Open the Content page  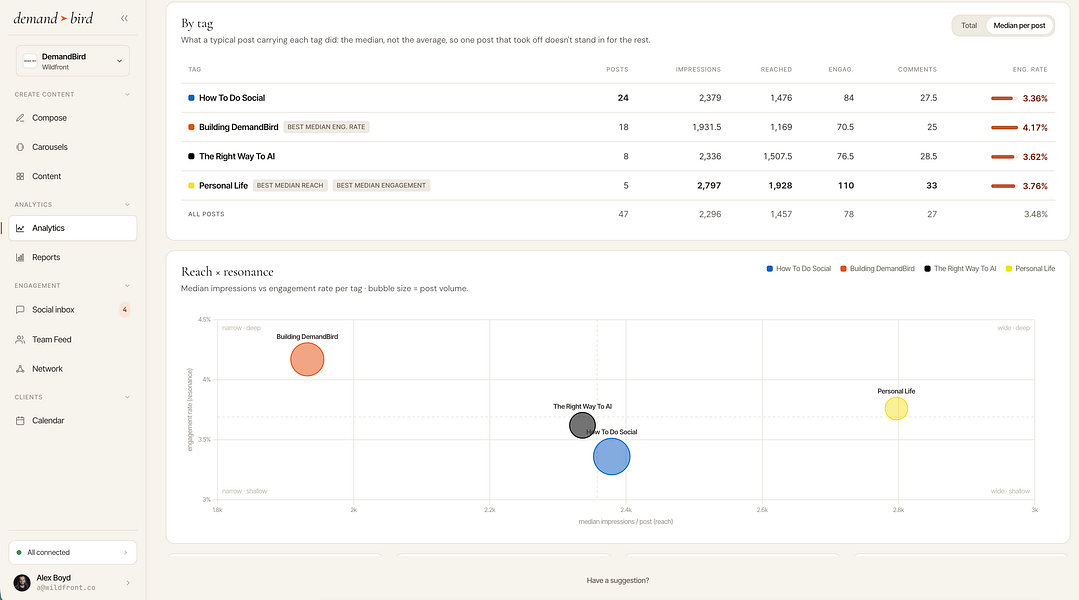[73, 176]
